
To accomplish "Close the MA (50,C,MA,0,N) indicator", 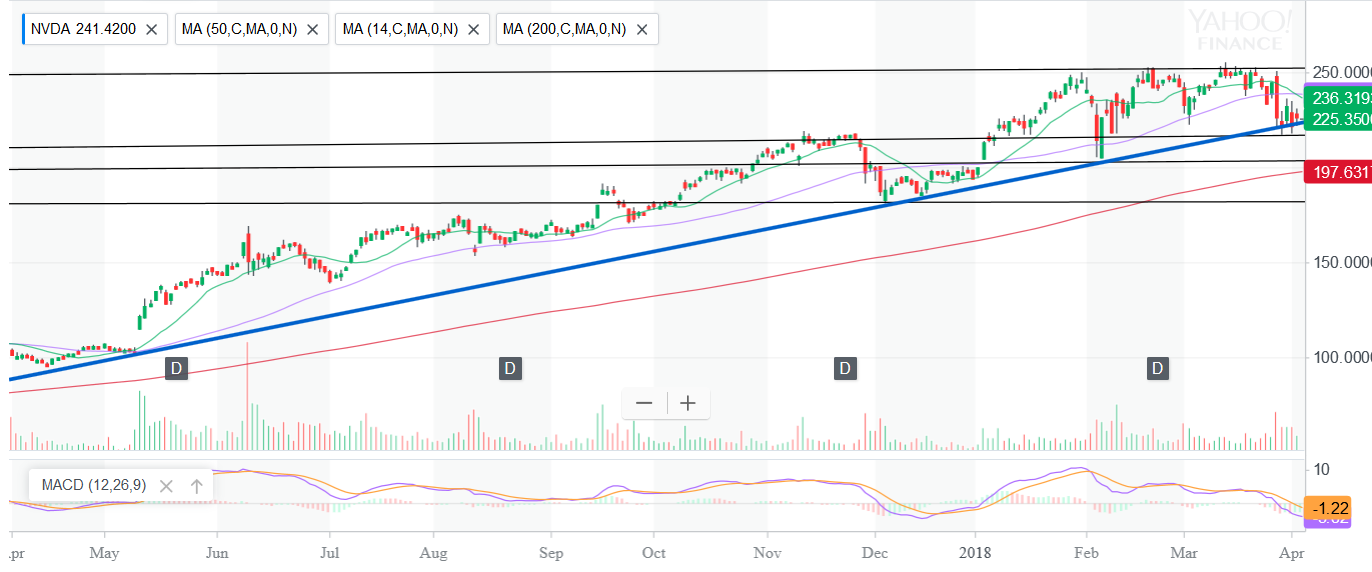I will click(x=312, y=30).
